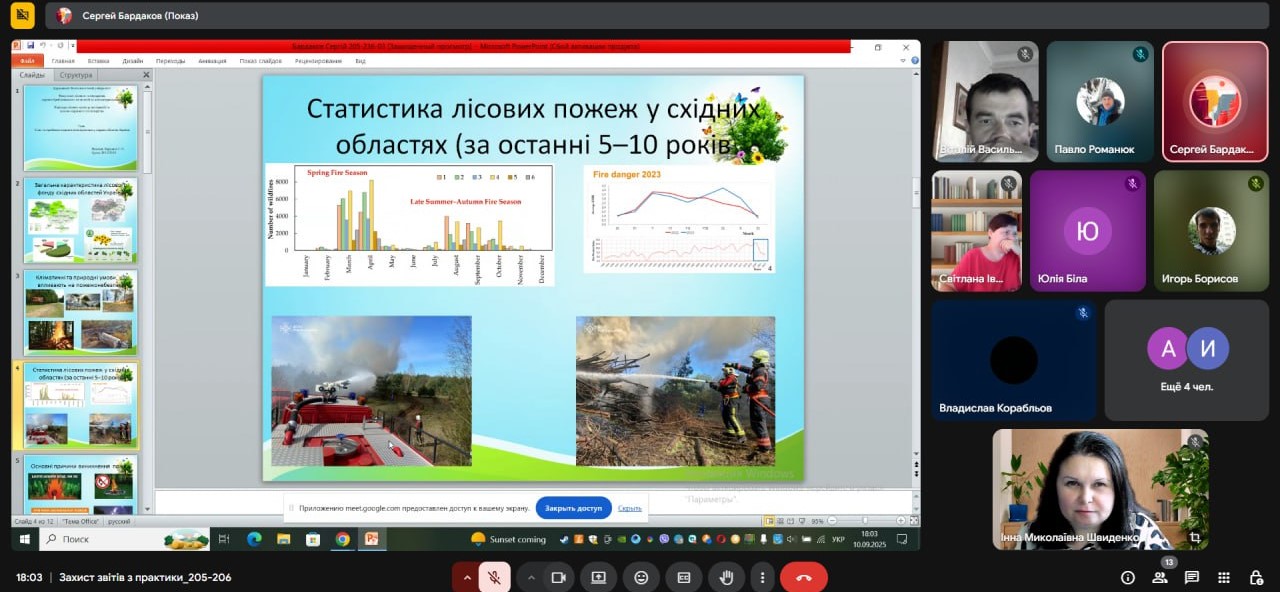This screenshot has height=592, width=1280.
Task: Open the Анимация ribbon tab
Action: [x=212, y=61]
